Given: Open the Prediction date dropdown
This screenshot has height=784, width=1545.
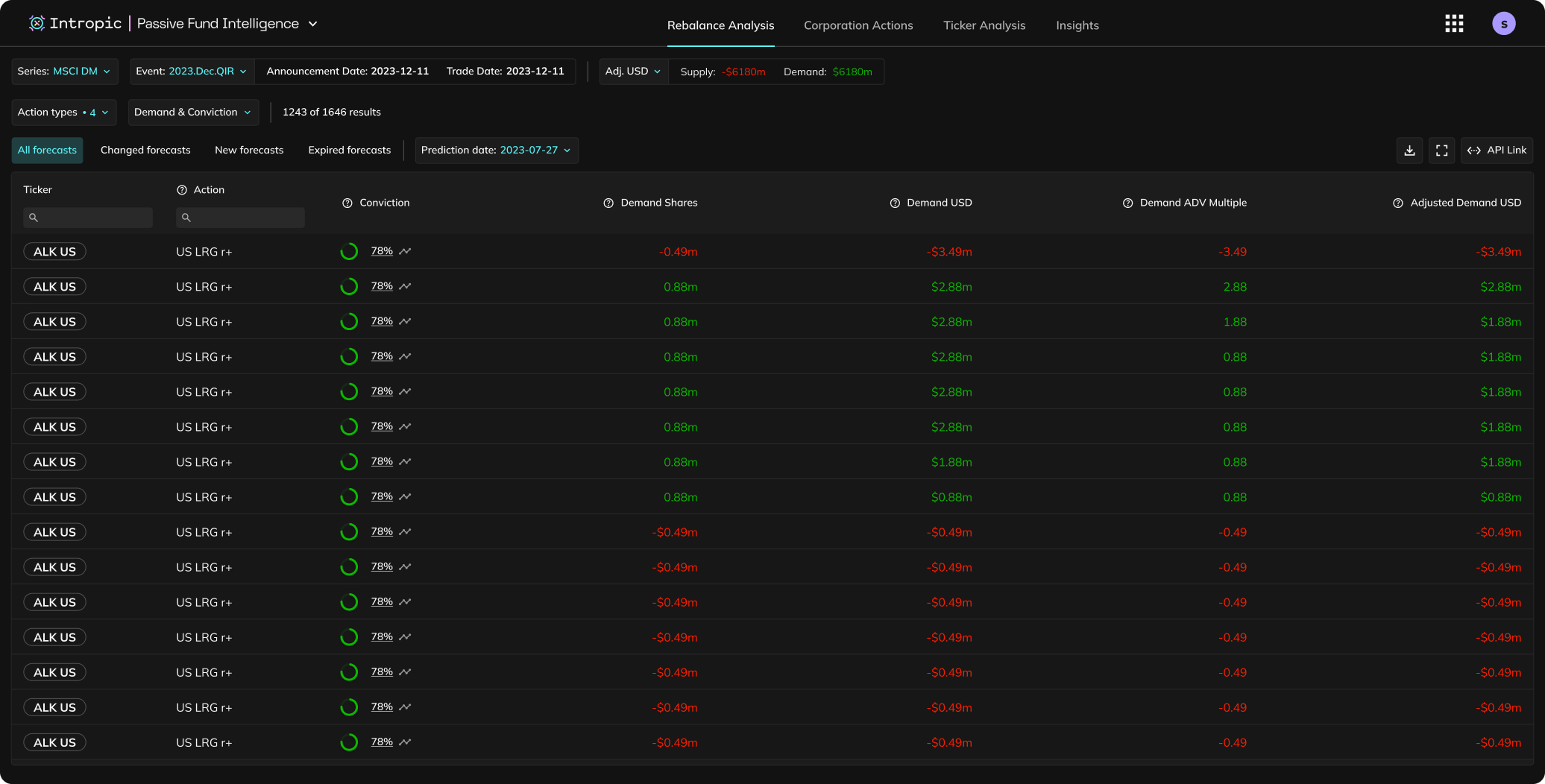Looking at the screenshot, I should (x=496, y=151).
